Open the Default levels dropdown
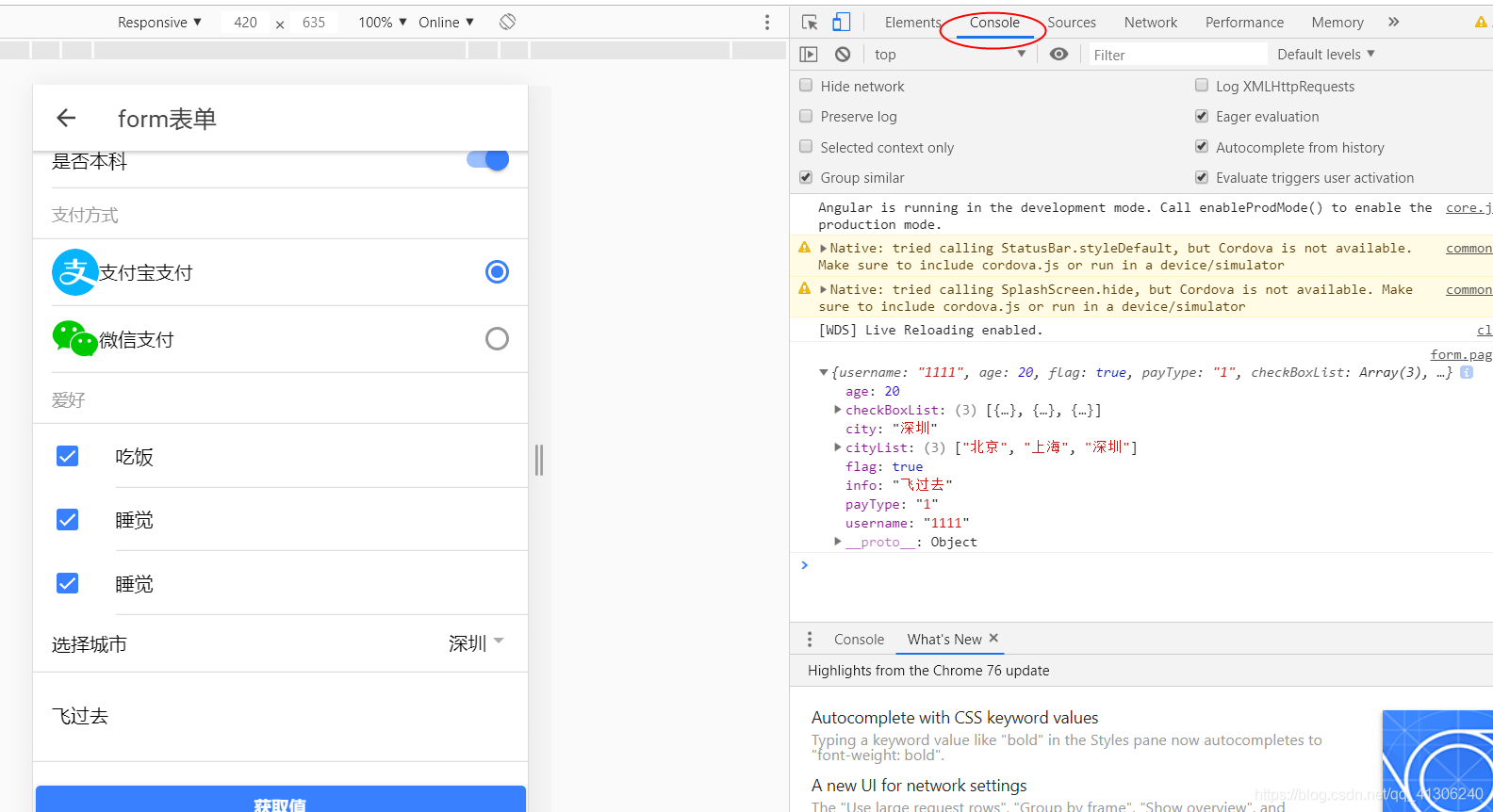 [x=1326, y=55]
